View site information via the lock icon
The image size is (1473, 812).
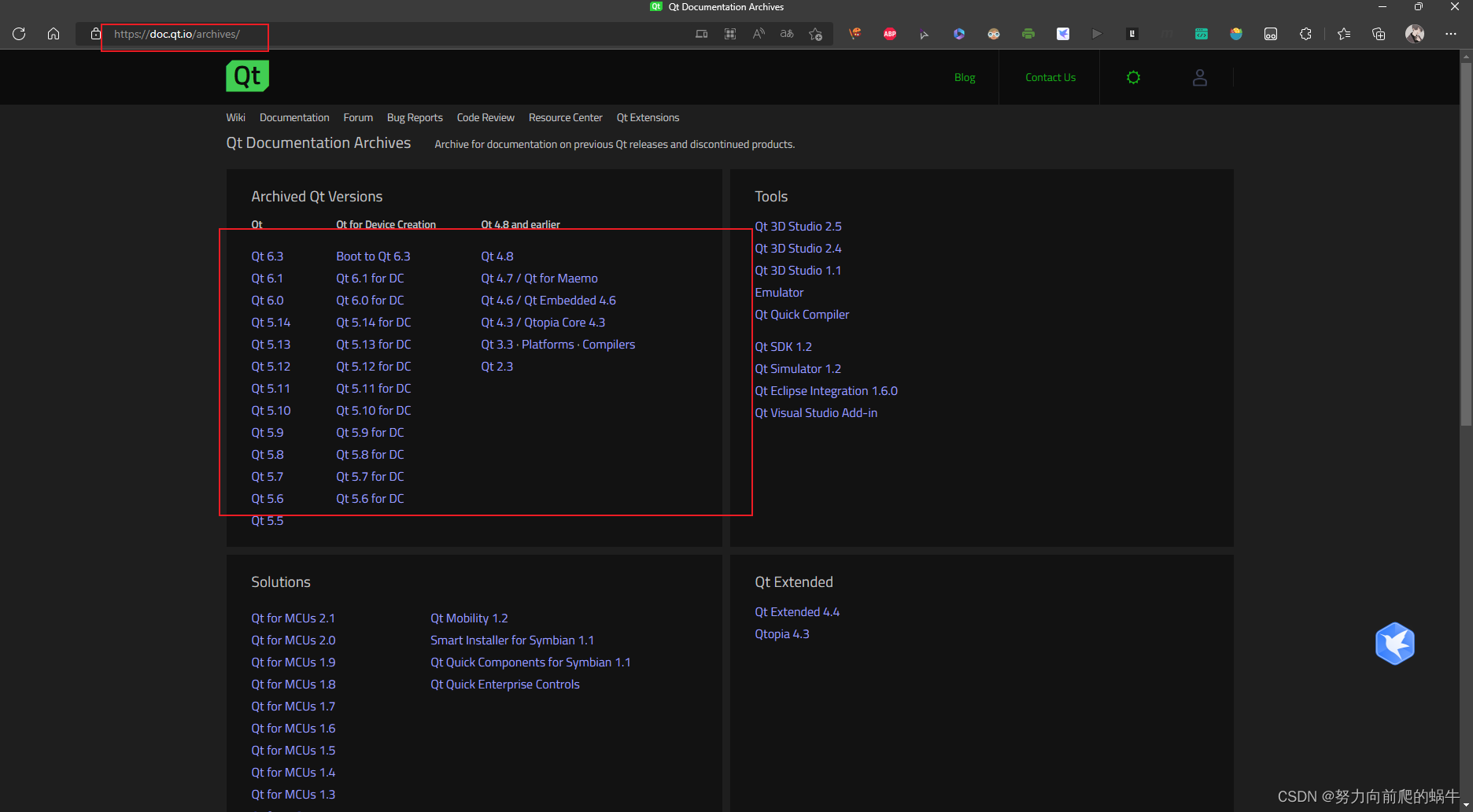pos(95,34)
